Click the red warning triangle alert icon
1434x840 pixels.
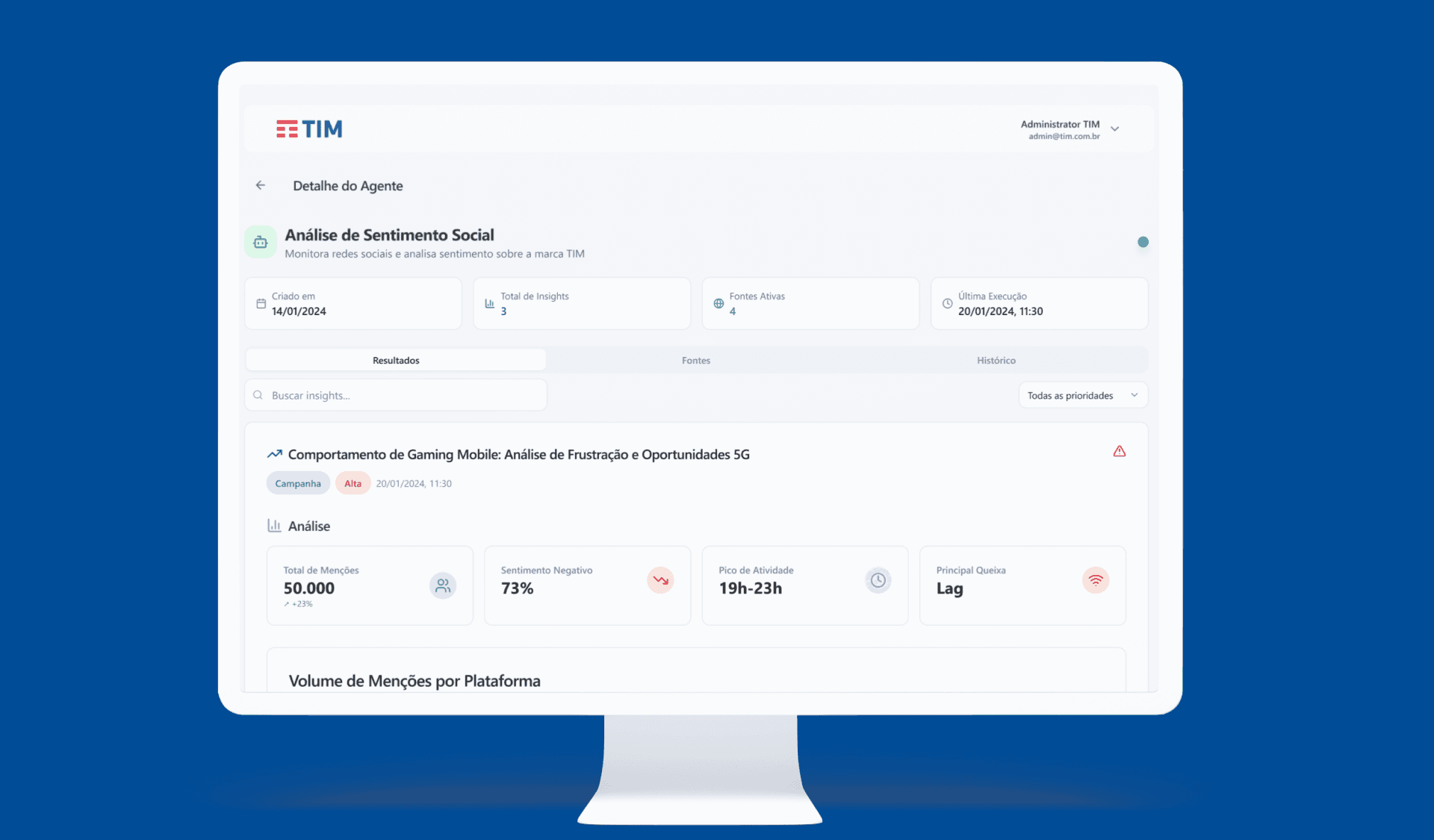tap(1119, 451)
